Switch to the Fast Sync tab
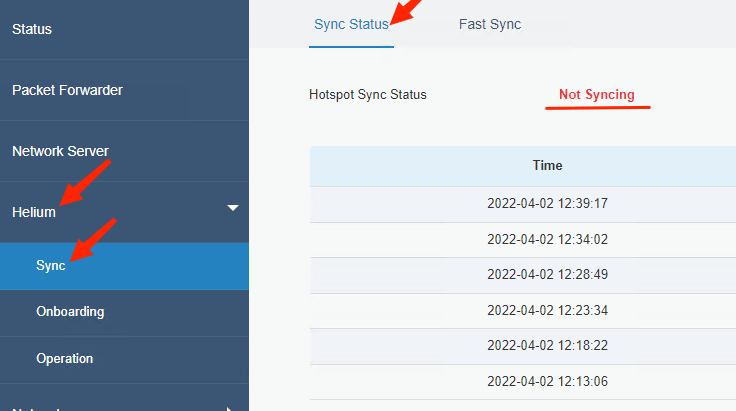This screenshot has height=411, width=736. [490, 24]
